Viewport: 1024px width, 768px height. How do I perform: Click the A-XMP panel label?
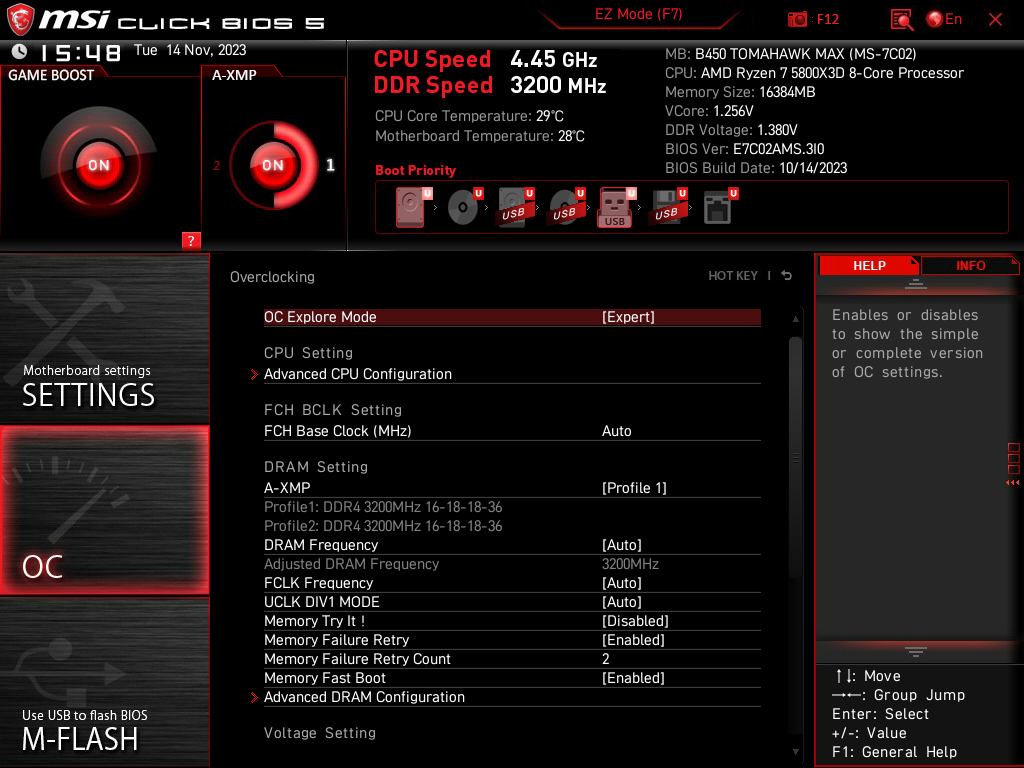click(x=234, y=75)
